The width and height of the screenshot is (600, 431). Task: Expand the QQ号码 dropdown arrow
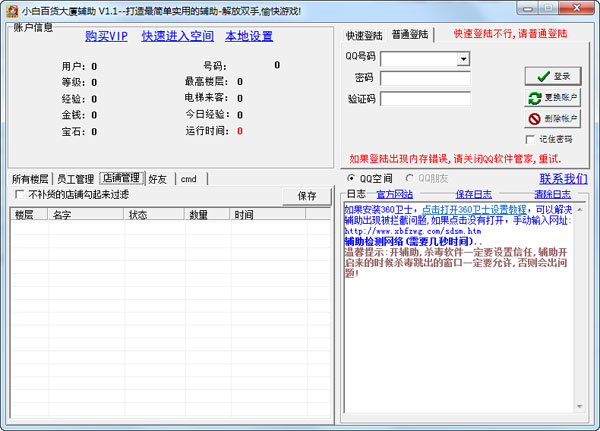tap(463, 59)
